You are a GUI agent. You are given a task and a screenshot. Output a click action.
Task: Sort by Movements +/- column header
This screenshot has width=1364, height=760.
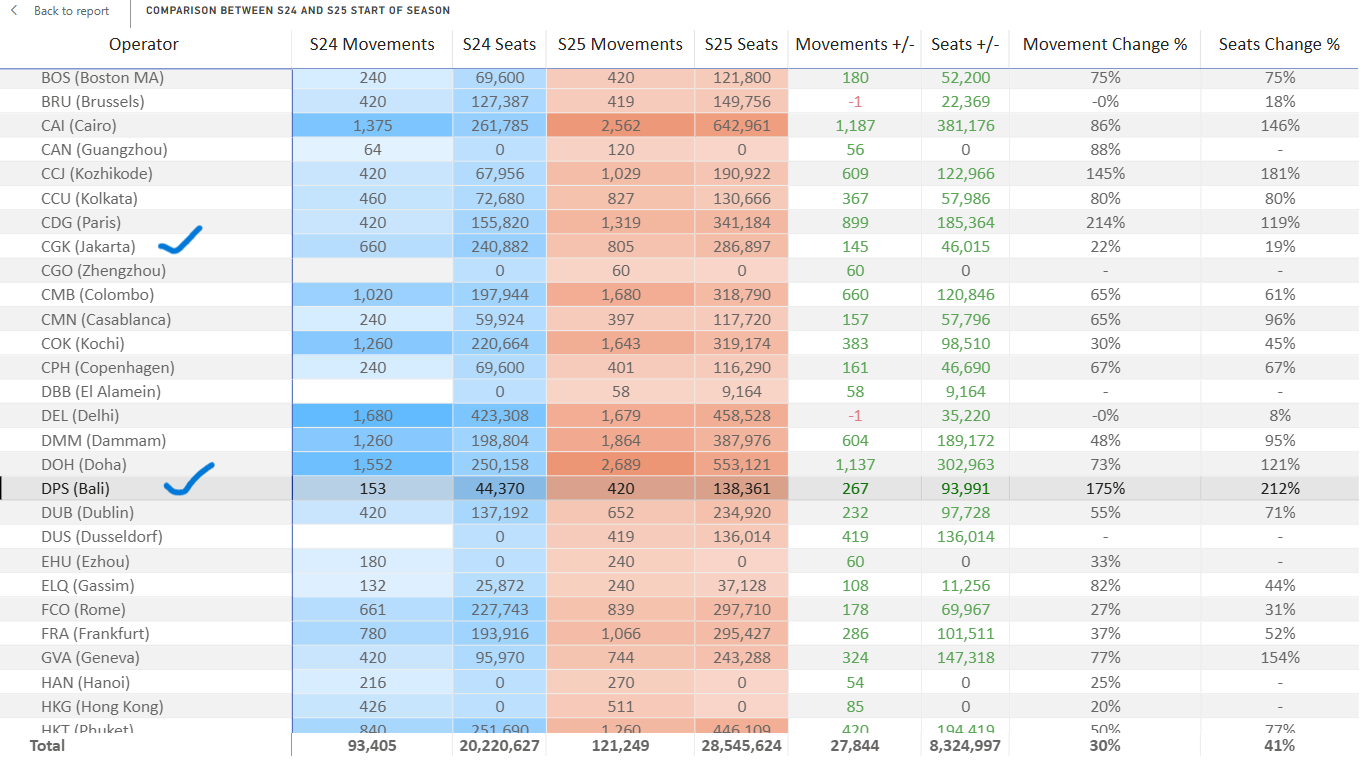pos(855,44)
